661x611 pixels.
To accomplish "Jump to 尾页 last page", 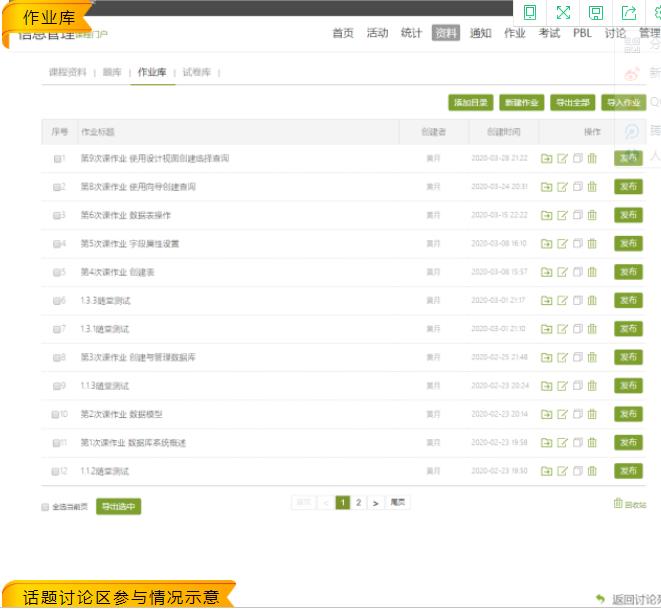I will pos(398,503).
